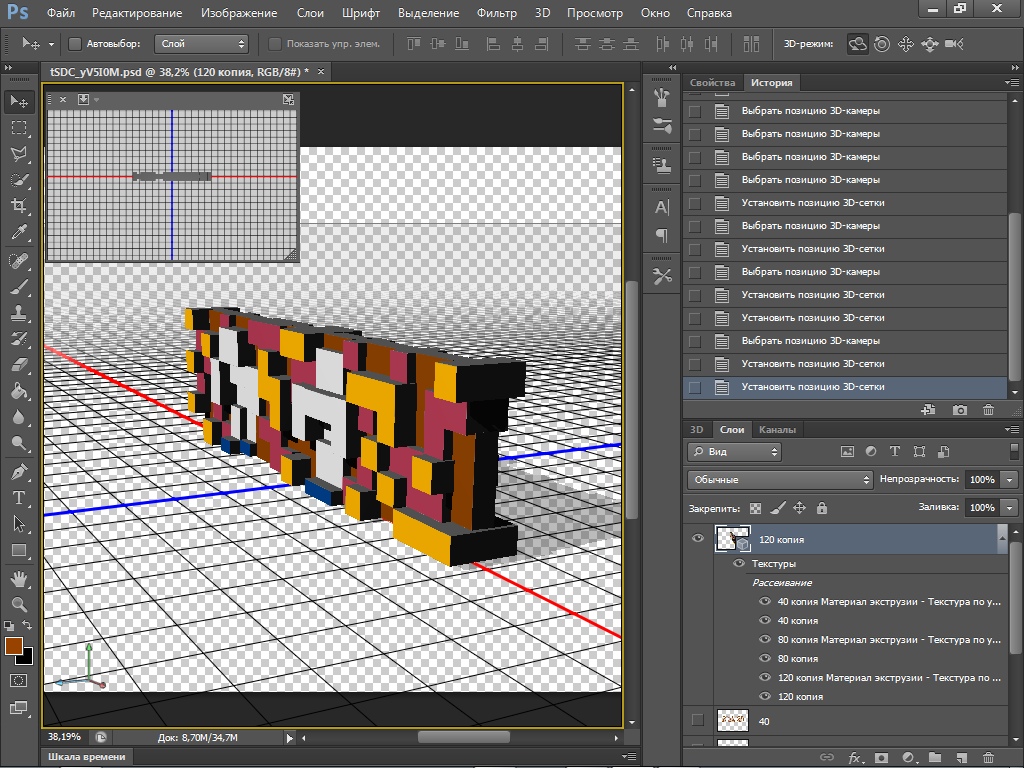Open the Layers panel options menu
Screen dimensions: 1024x768
pos(1011,430)
